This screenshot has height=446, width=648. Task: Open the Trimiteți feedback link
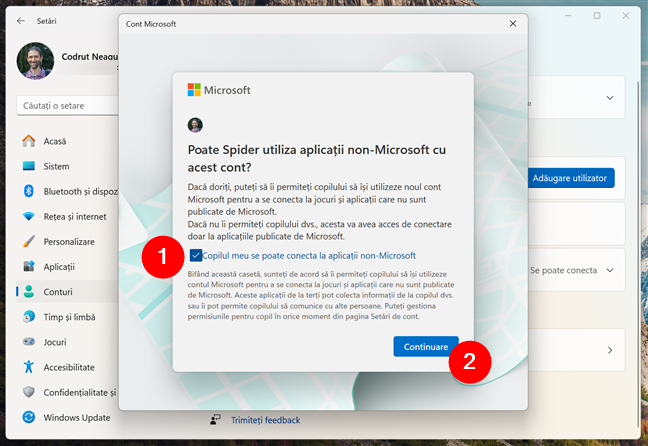pyautogui.click(x=265, y=420)
